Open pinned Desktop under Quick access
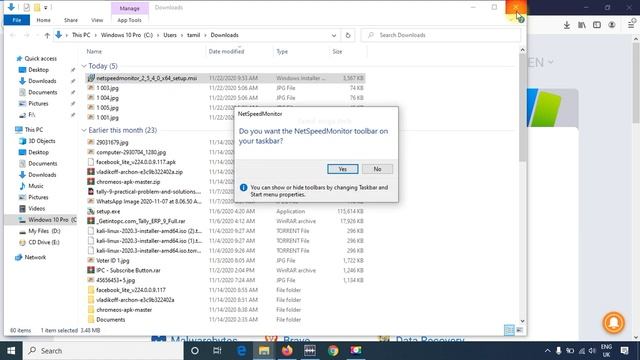Viewport: 640px width, 360px height. [38, 70]
